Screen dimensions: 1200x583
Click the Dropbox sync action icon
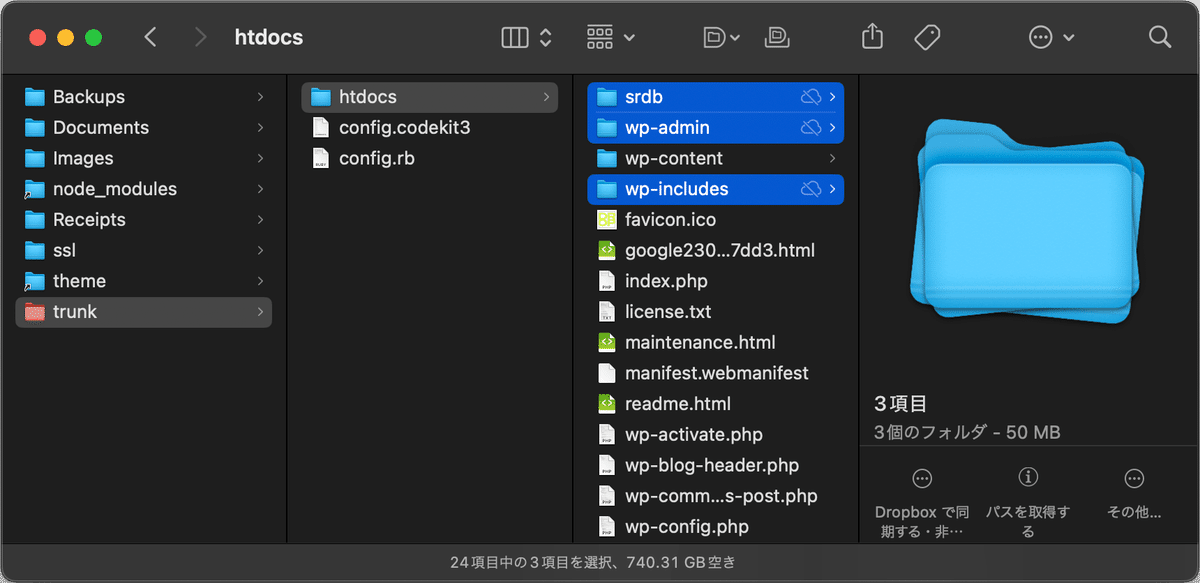(922, 478)
